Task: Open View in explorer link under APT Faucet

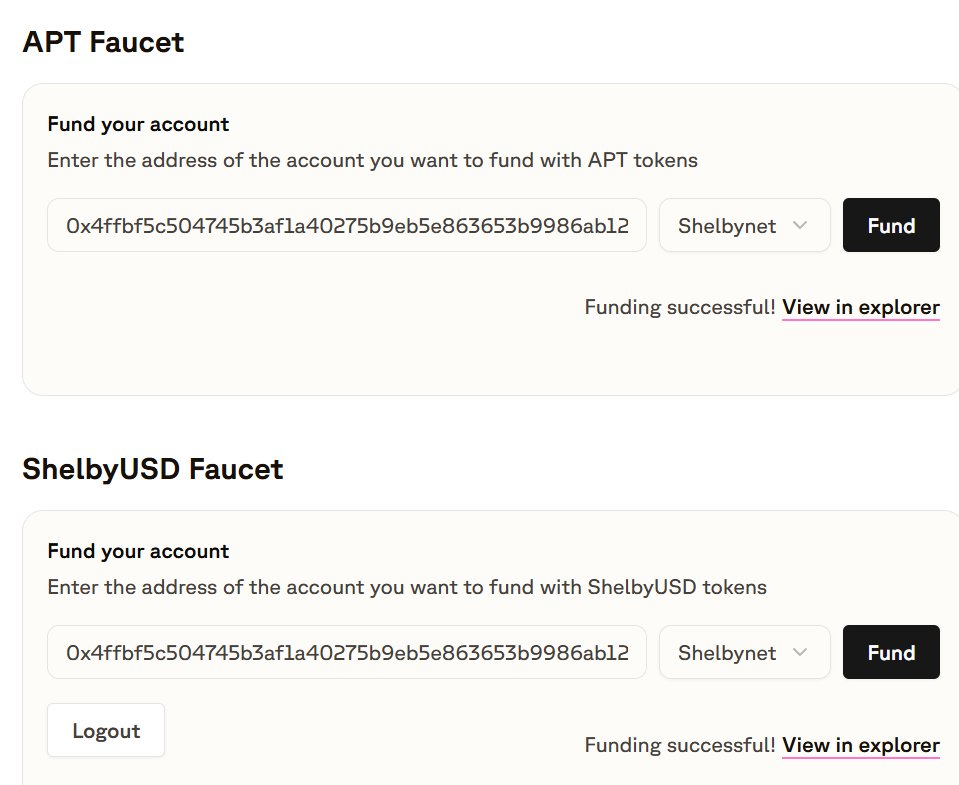Action: 861,307
